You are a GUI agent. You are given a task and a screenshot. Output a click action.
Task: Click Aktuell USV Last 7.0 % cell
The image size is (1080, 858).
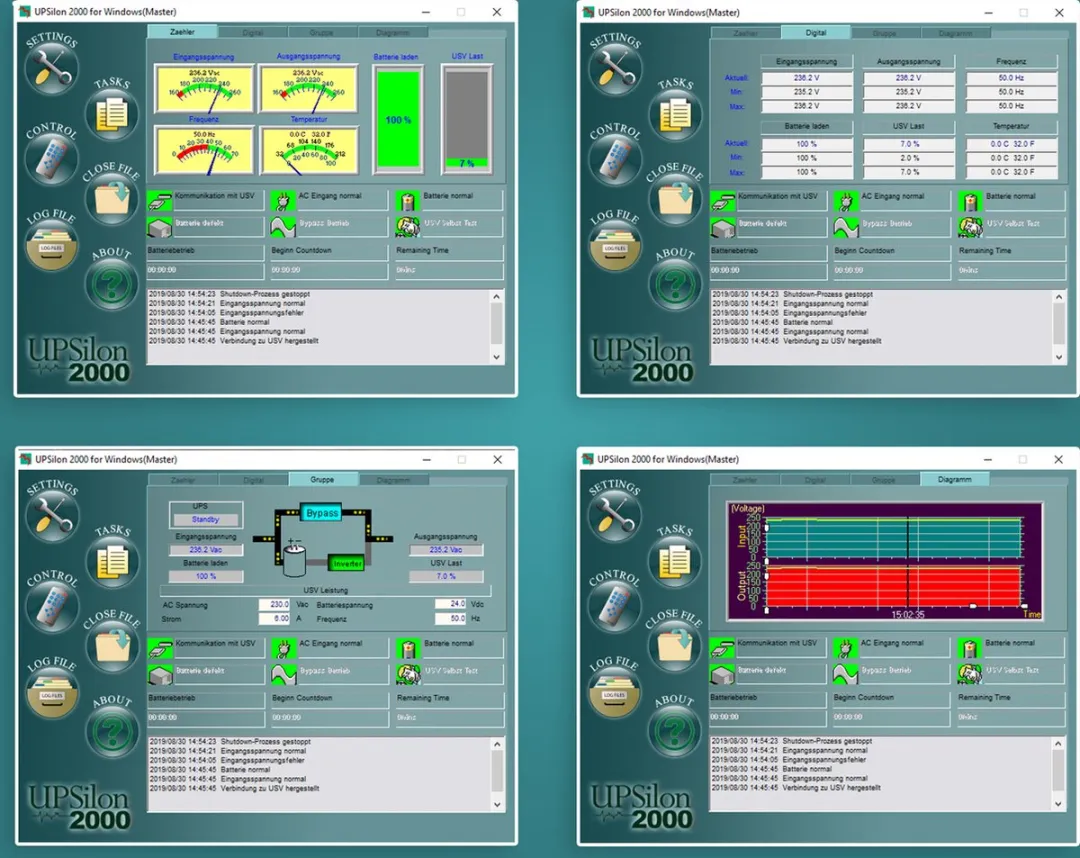pyautogui.click(x=909, y=144)
